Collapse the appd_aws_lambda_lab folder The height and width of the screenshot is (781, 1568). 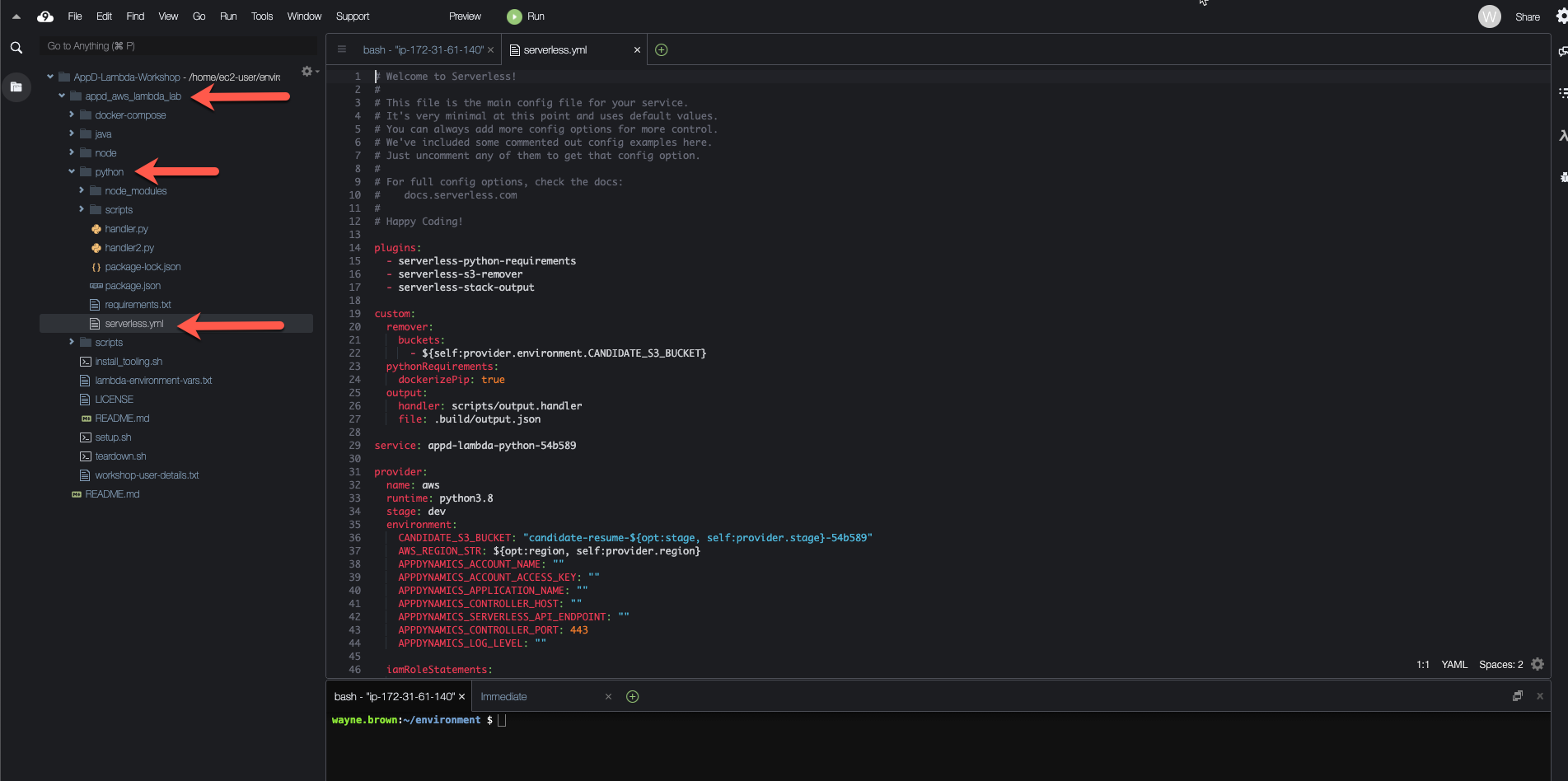(x=62, y=96)
